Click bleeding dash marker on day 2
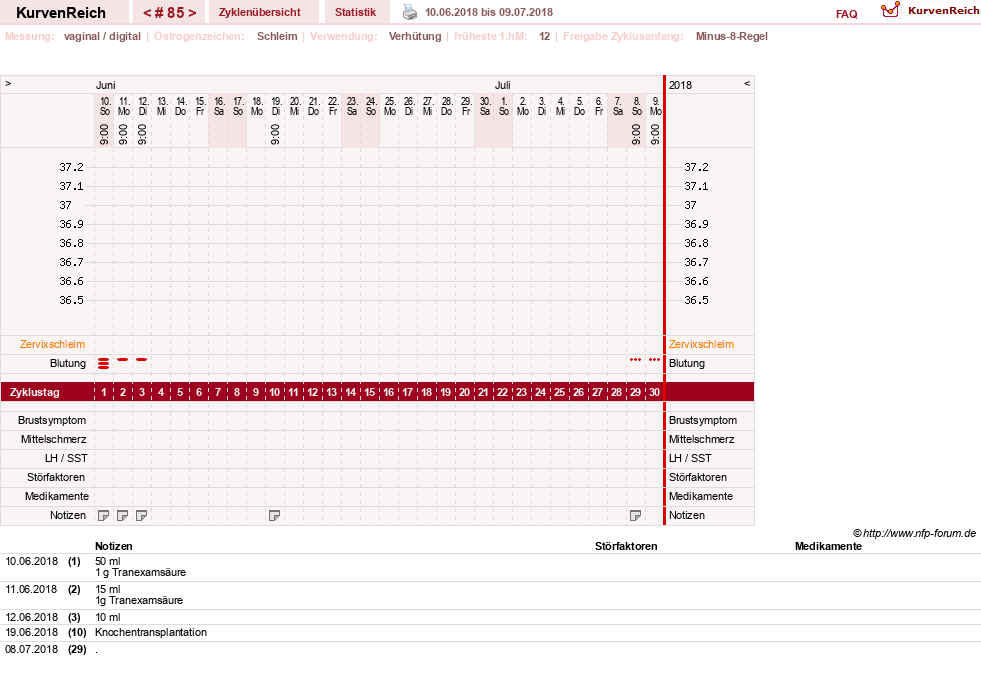981x693 pixels. pyautogui.click(x=123, y=360)
